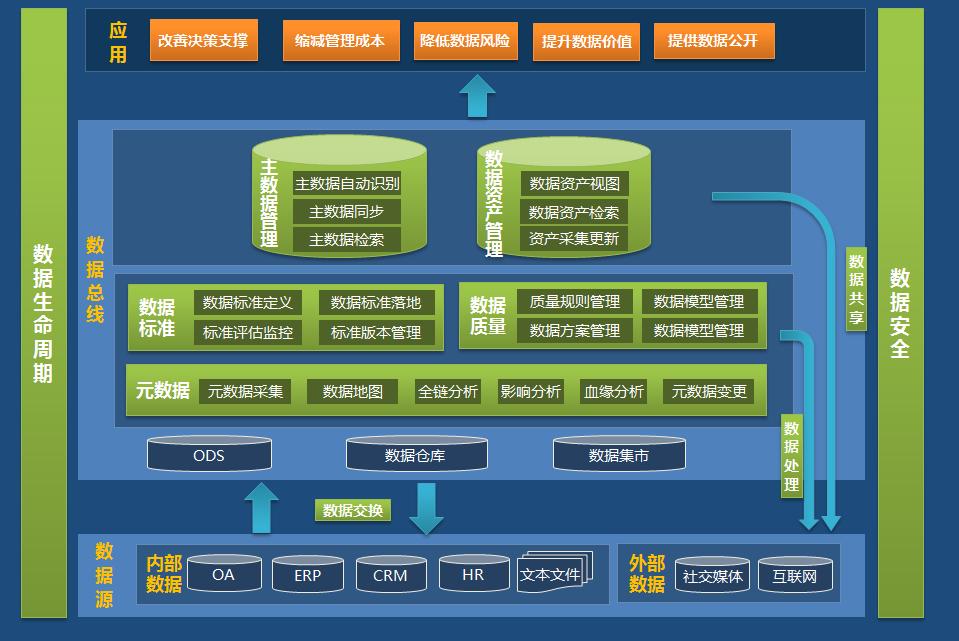
Task: Click 数据模型管理 beside 数据方案管理
Action: coord(700,330)
